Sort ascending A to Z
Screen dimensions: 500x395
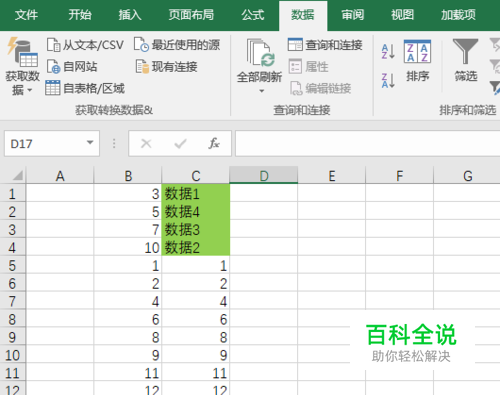[x=388, y=52]
